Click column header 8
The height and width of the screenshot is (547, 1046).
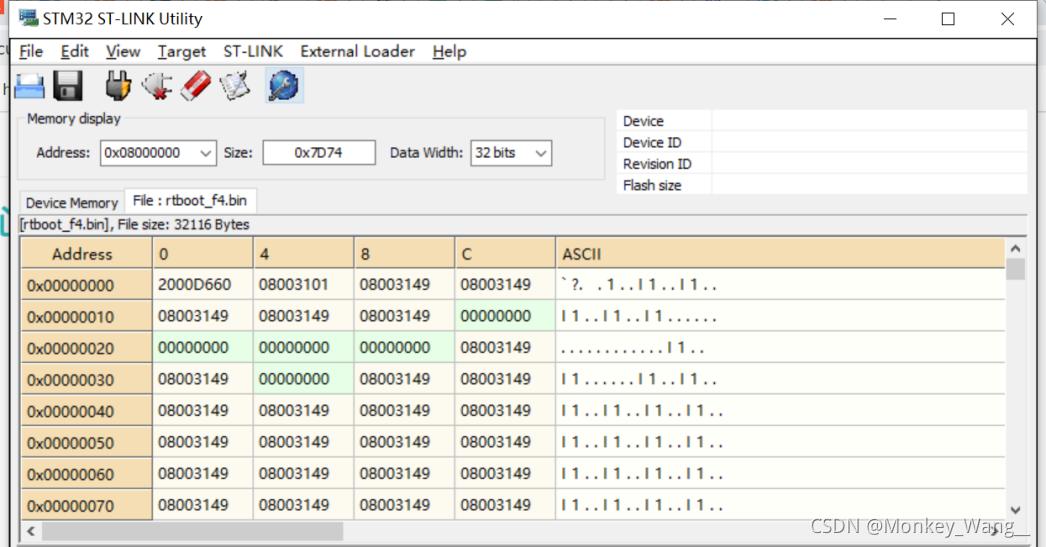[x=404, y=253]
